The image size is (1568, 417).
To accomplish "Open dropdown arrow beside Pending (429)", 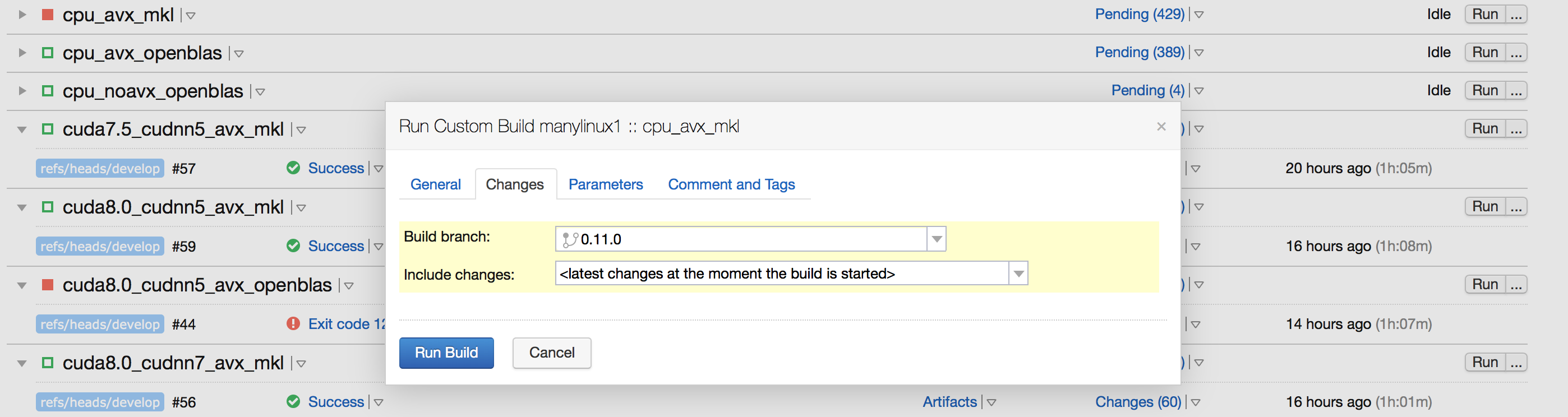I will point(1198,15).
